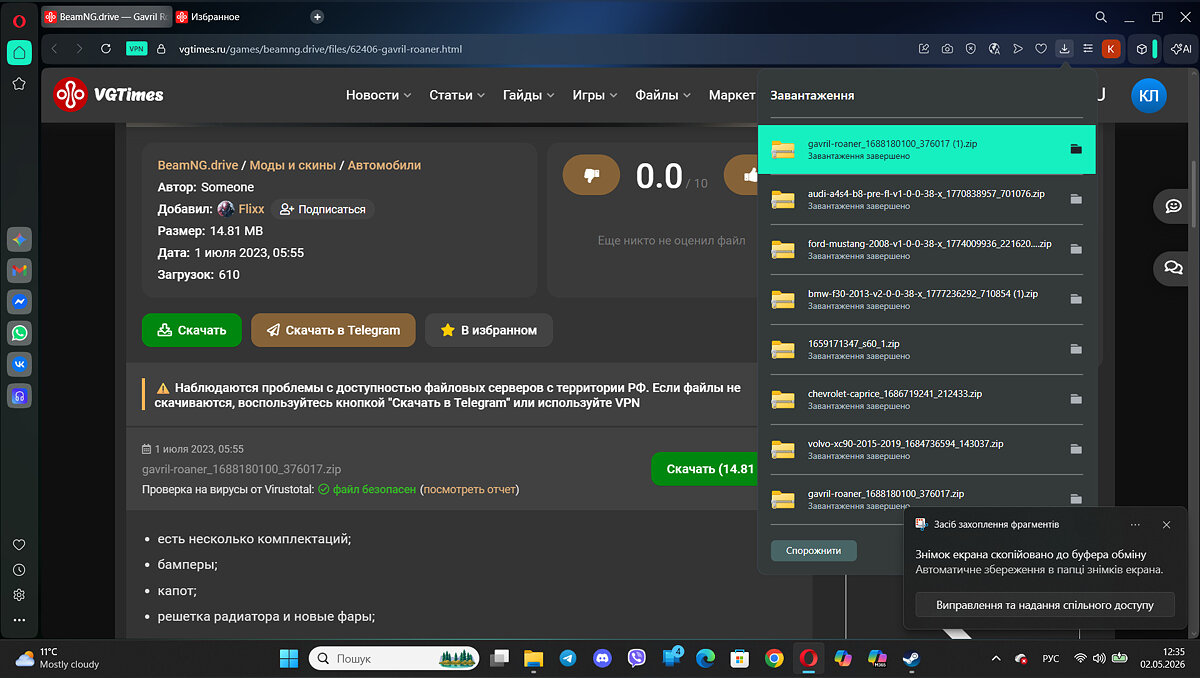1200x678 pixels.
Task: Open the BeamNG.drive breadcrumb link
Action: tap(197, 165)
